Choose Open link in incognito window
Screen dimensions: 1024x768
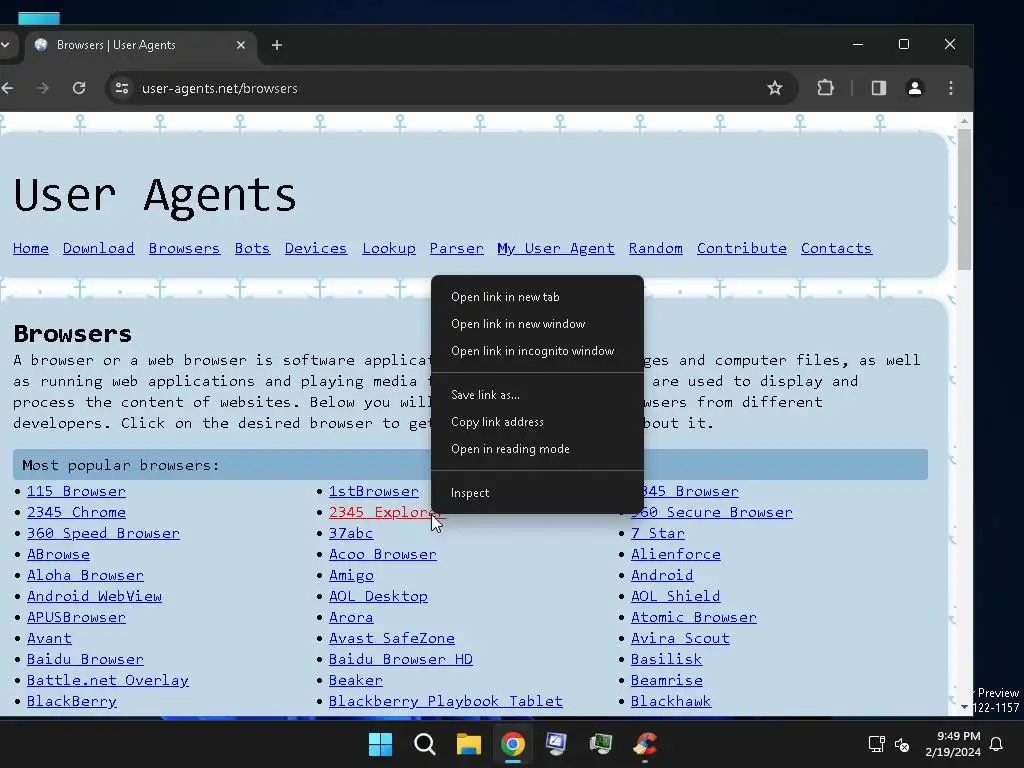(537, 351)
